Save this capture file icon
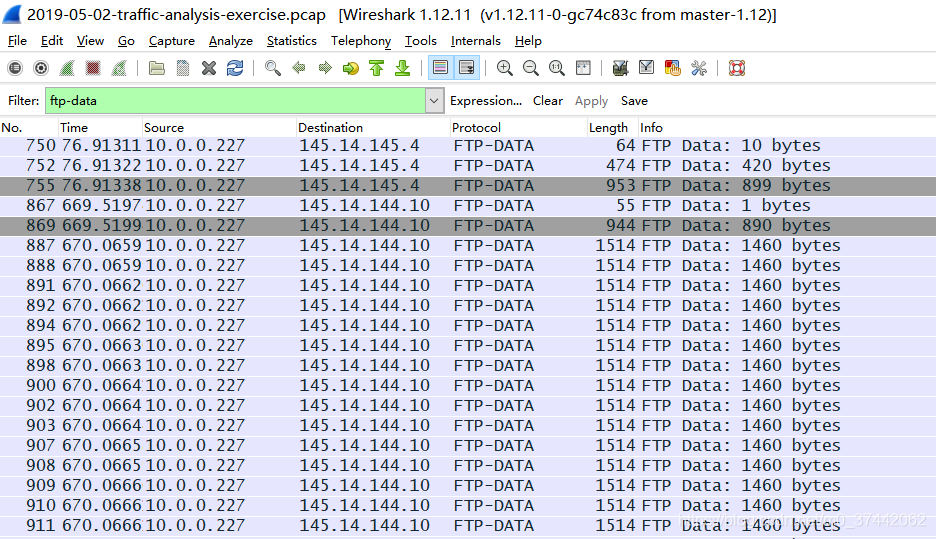Viewport: 936px width, 539px height. (183, 68)
